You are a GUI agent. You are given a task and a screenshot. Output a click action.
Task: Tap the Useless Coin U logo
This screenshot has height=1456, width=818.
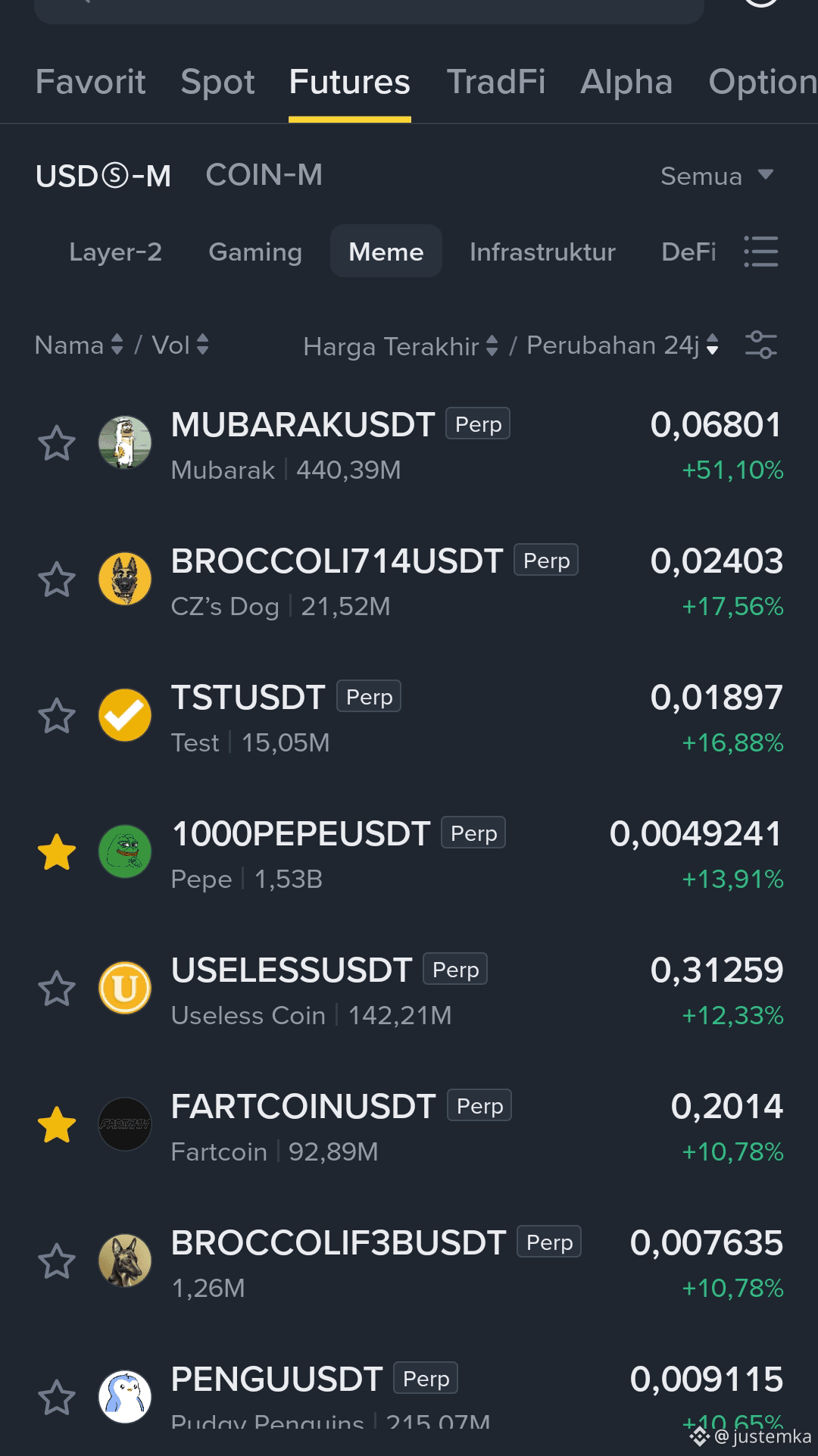coord(125,988)
